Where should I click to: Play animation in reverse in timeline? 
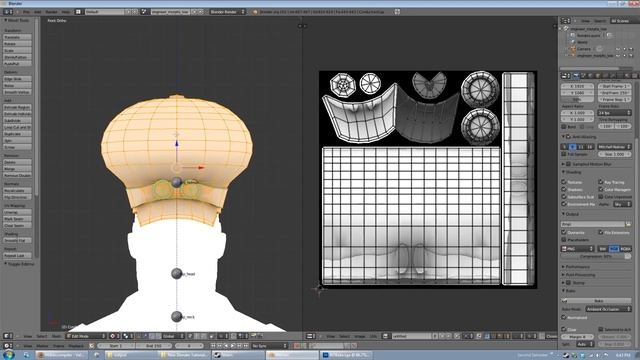pos(227,346)
